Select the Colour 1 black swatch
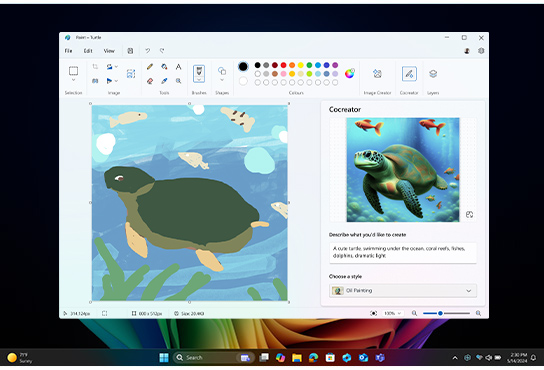Screen dimensions: 544x370 pyautogui.click(x=243, y=66)
